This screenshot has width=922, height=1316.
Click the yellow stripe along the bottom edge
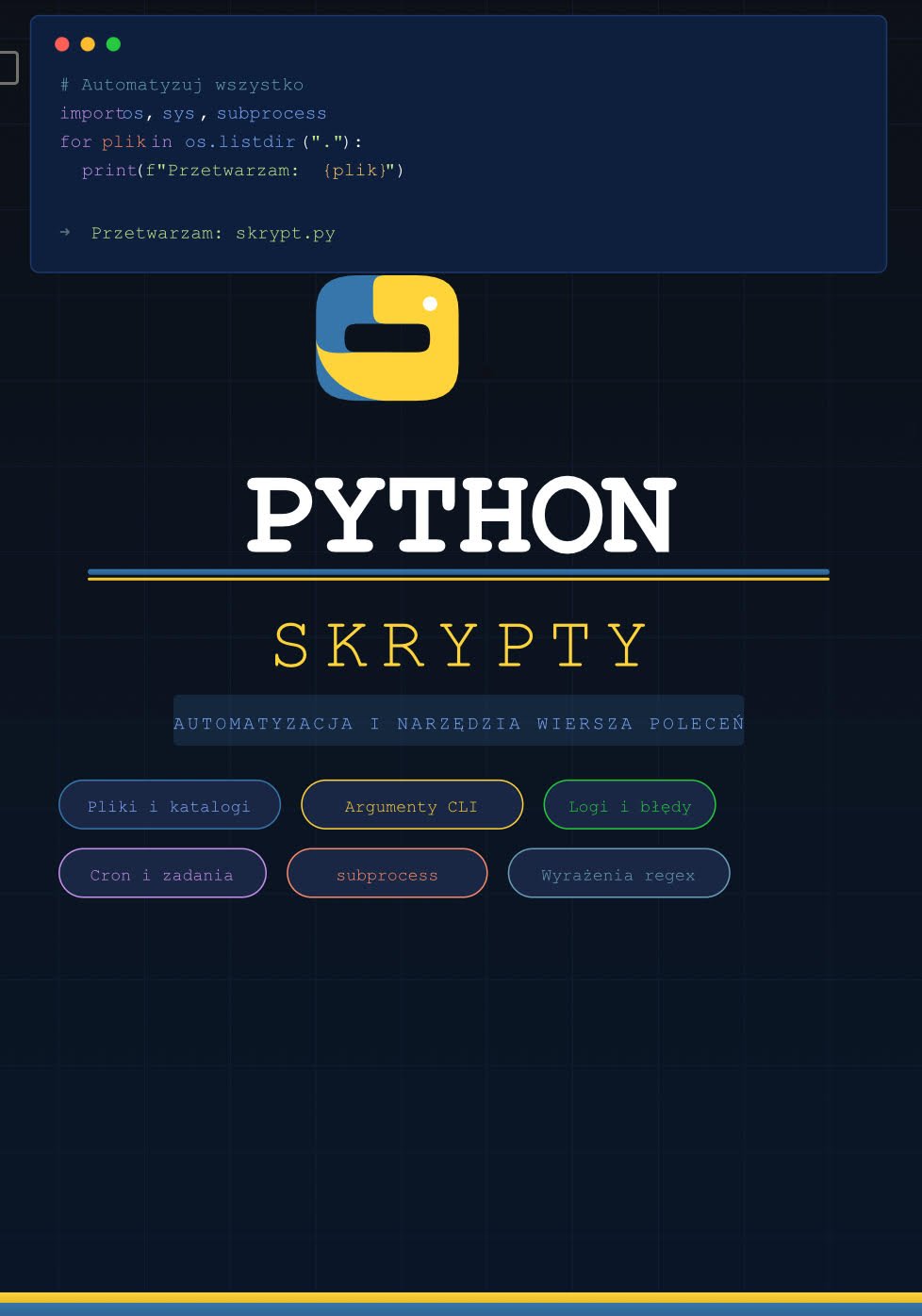461,1297
